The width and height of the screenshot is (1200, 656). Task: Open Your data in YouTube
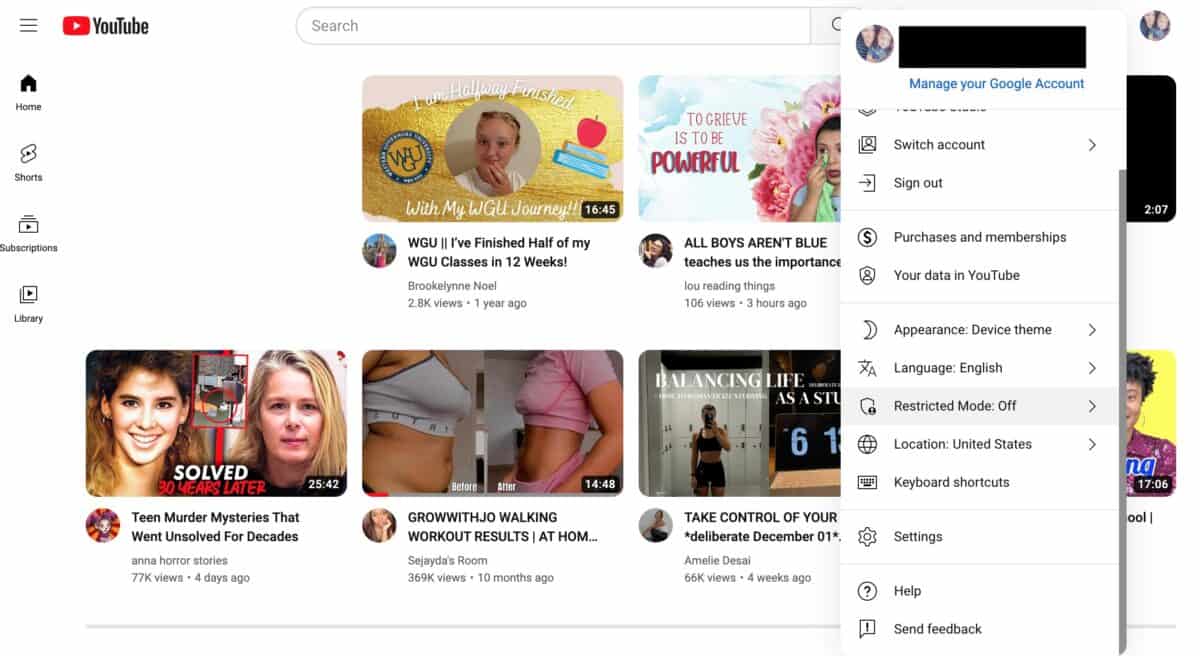(x=979, y=275)
